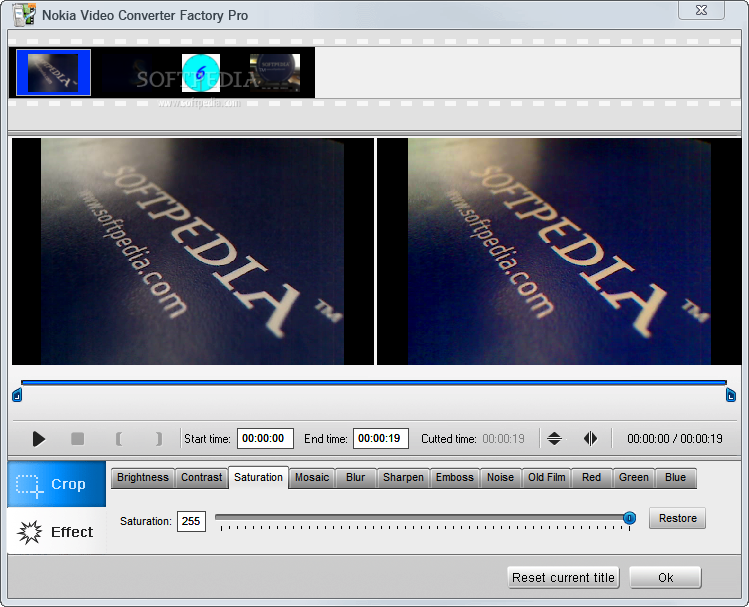Select the cyan number 6 thumbnail

point(201,73)
